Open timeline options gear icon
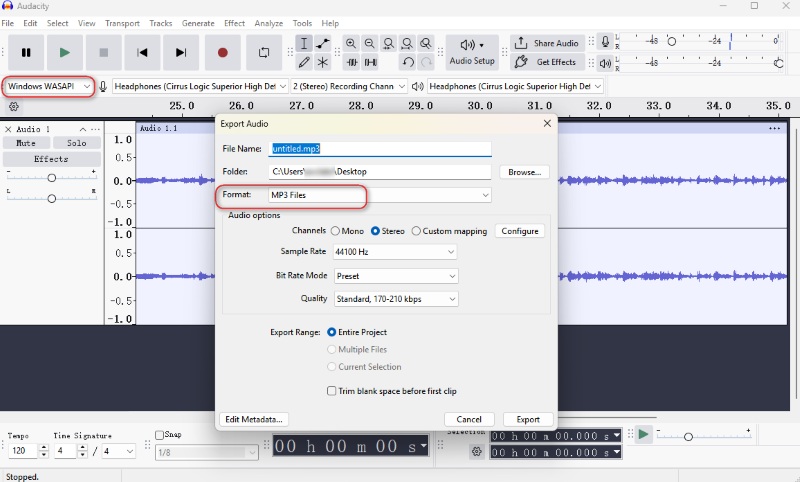The width and height of the screenshot is (800, 482). coord(14,107)
